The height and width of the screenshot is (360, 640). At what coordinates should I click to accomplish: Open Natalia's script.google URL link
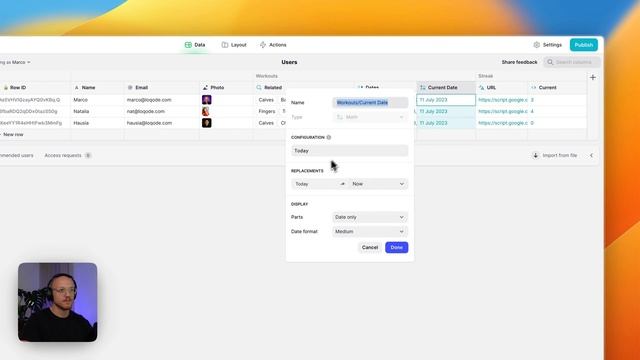(503, 111)
